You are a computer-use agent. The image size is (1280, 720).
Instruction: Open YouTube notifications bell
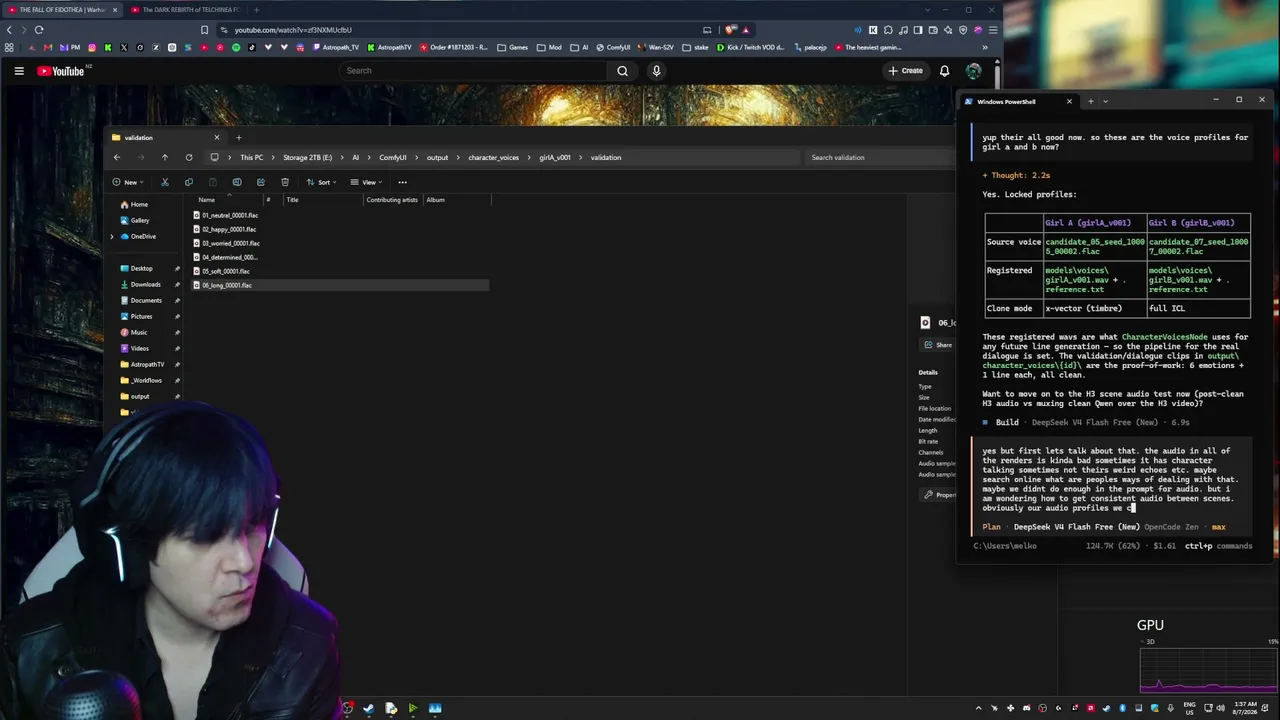pos(944,71)
